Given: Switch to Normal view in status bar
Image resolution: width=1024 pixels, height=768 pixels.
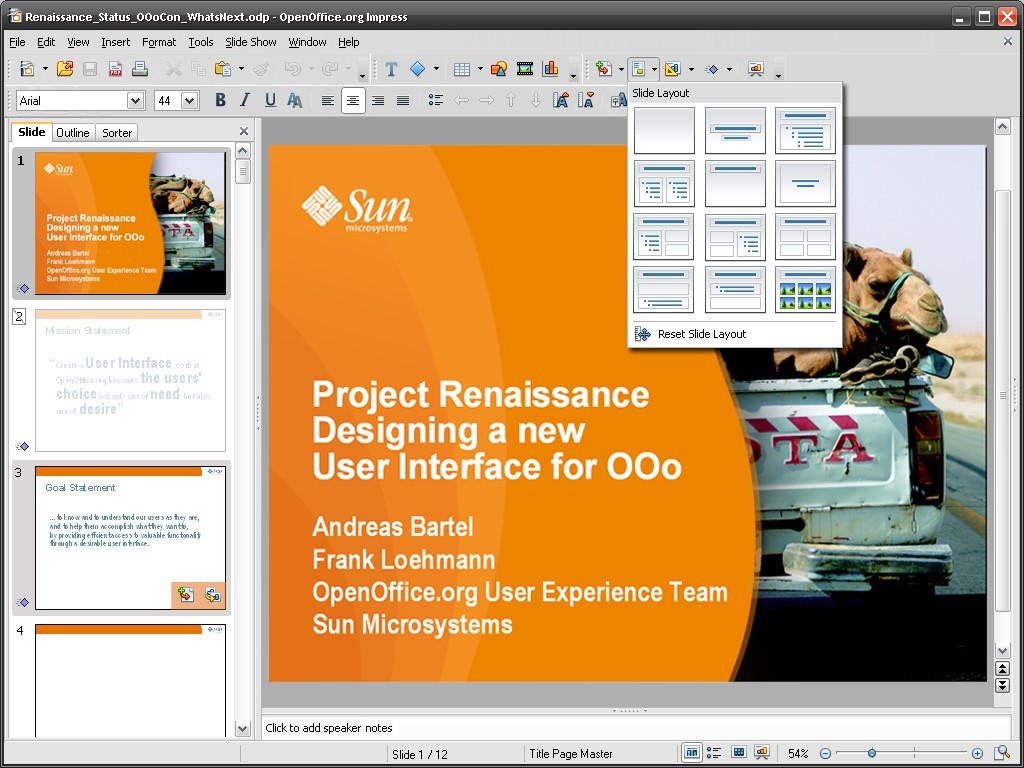Looking at the screenshot, I should point(691,753).
